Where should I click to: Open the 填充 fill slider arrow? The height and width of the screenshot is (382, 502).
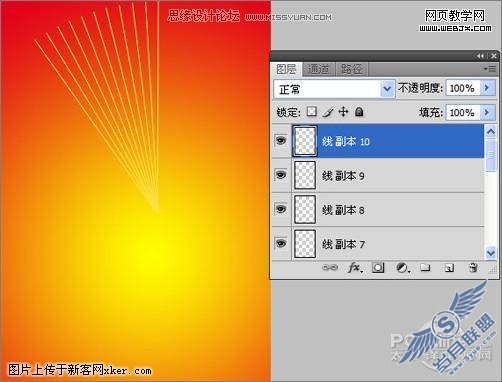(487, 112)
